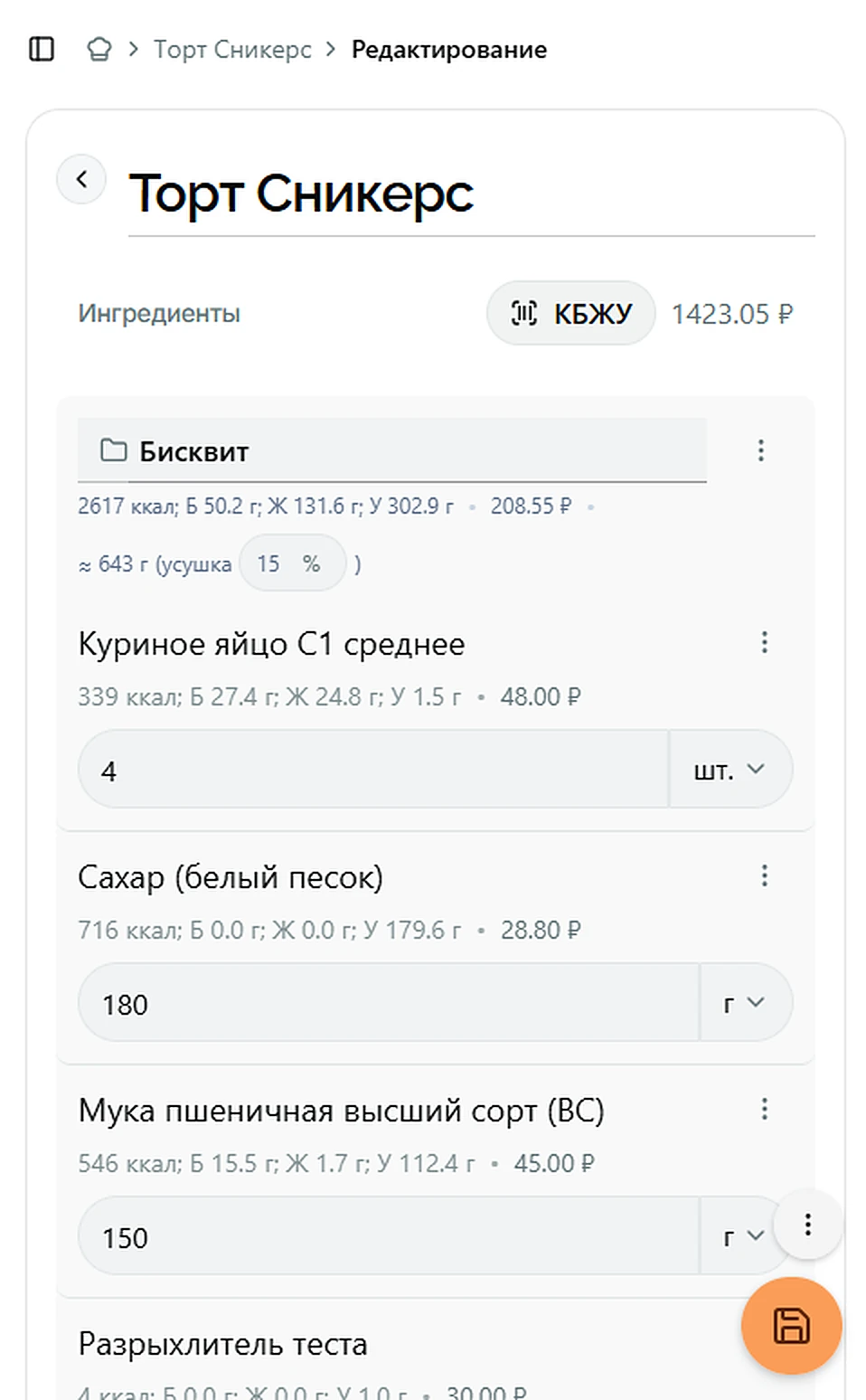Viewport: 866px width, 1400px height.
Task: Save the recipe with the orange button
Action: 792,1326
